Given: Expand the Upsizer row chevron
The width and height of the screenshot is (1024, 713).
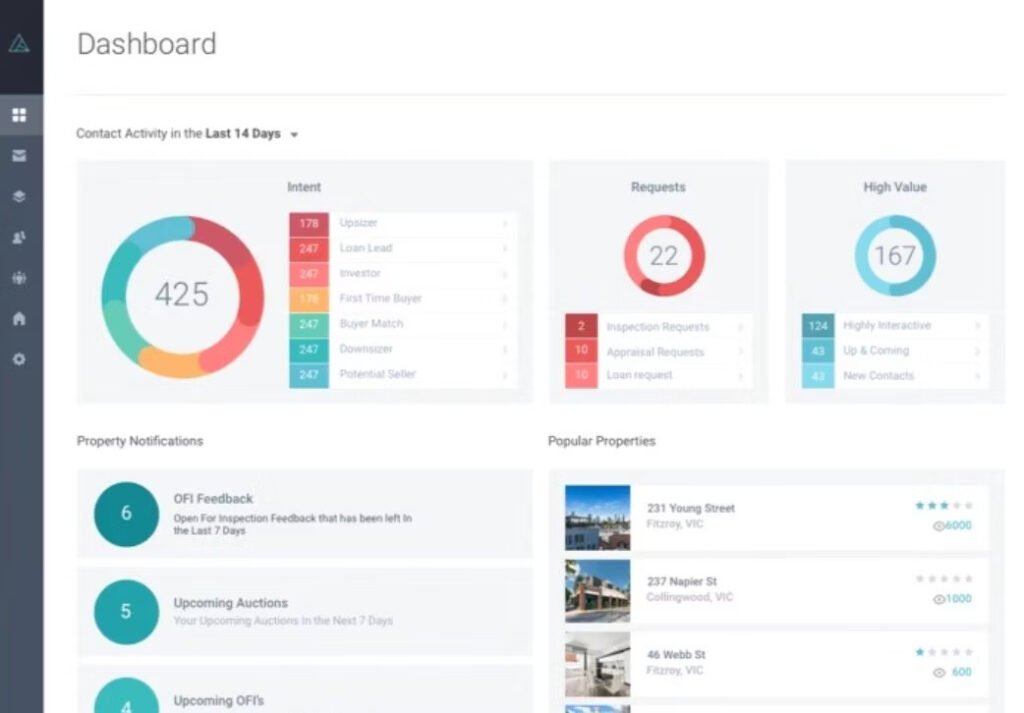Looking at the screenshot, I should click(504, 223).
